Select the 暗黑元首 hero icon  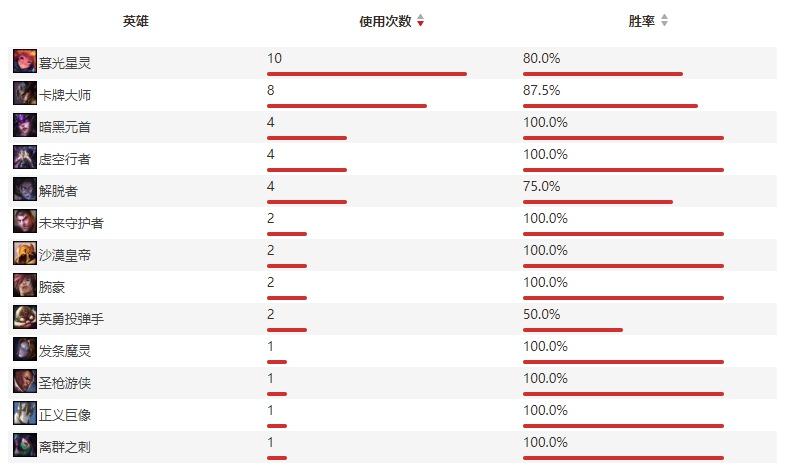(25, 126)
